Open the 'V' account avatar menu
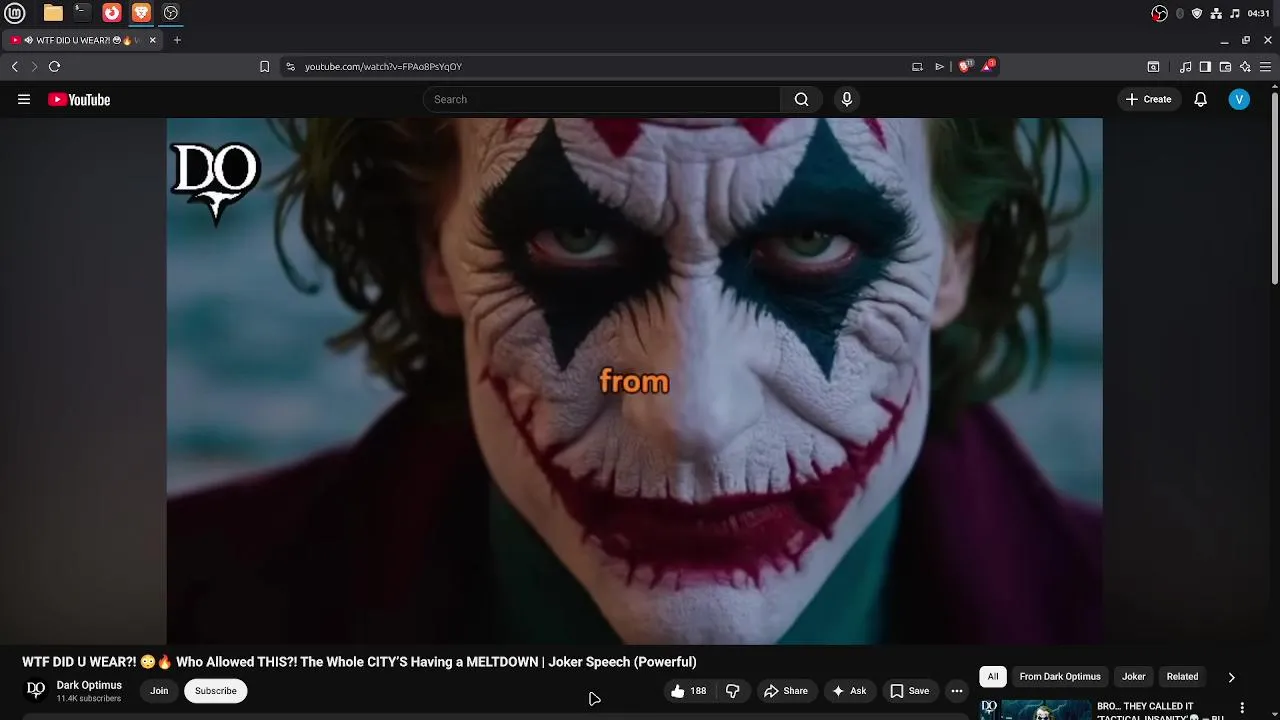Viewport: 1280px width, 720px height. (1239, 99)
